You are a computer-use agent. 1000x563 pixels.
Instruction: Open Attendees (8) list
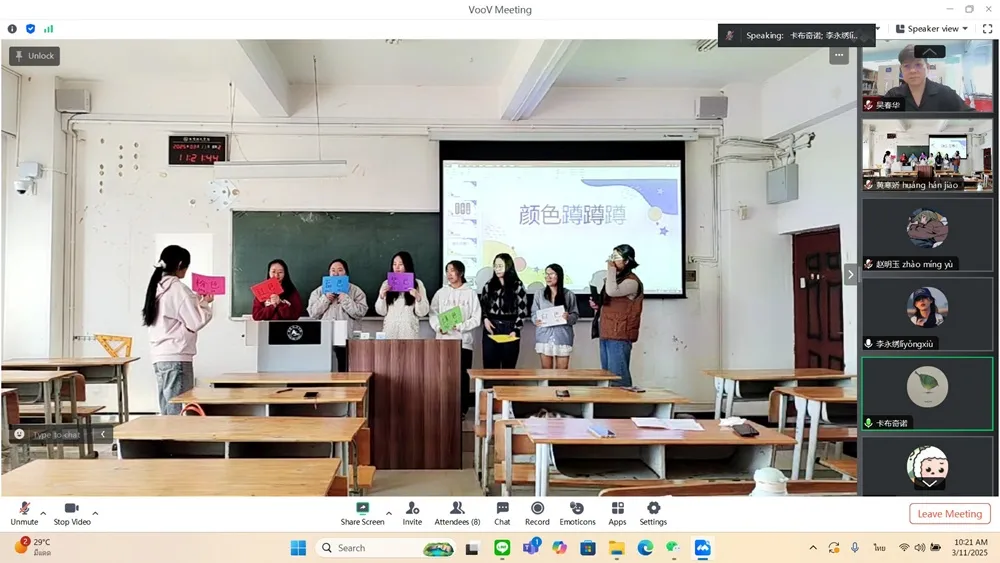click(x=457, y=513)
